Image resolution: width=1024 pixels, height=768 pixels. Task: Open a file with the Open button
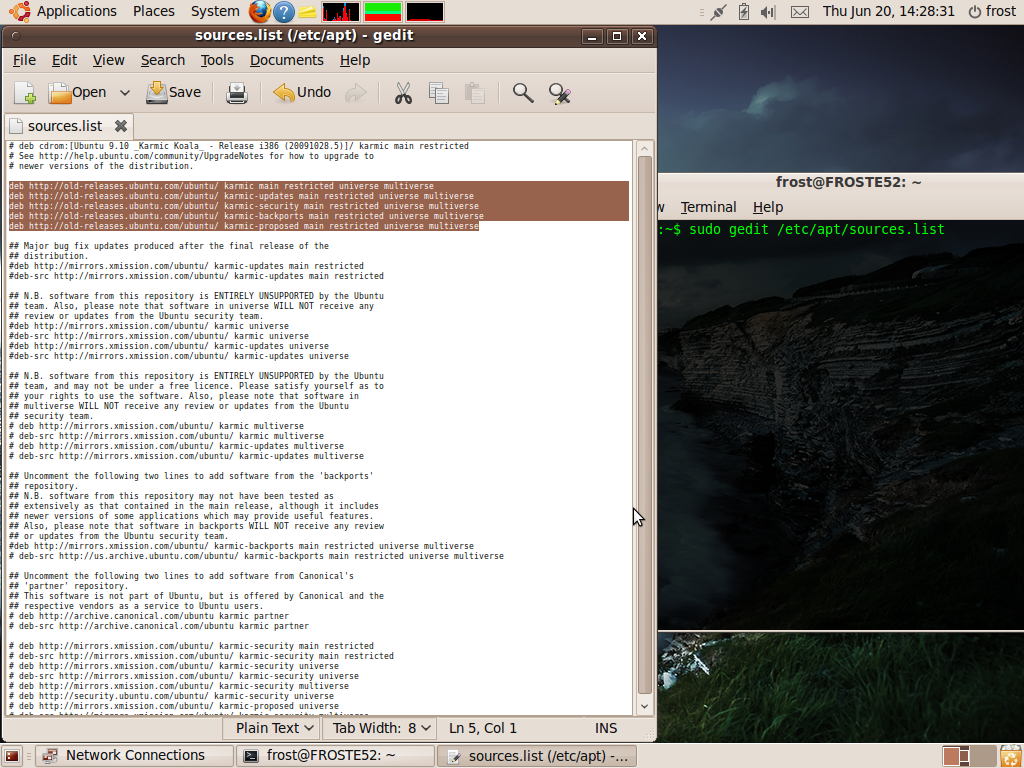pyautogui.click(x=77, y=93)
